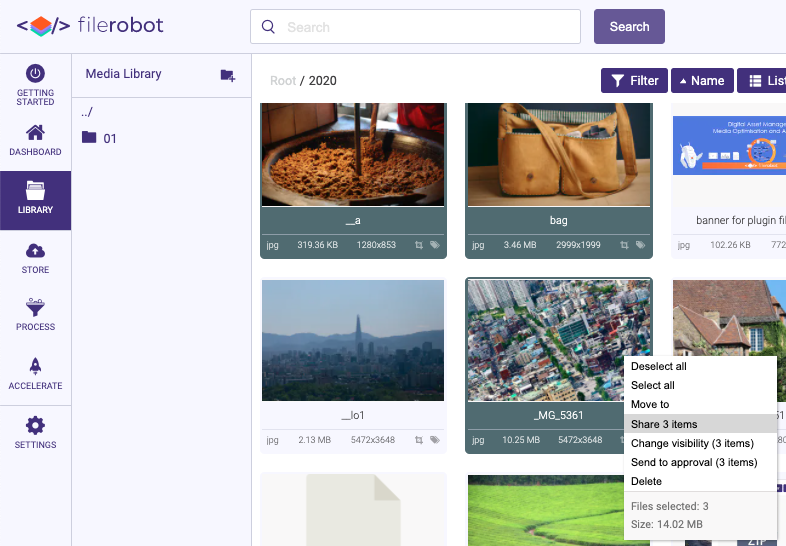Click 2020 in breadcrumb

(x=322, y=81)
